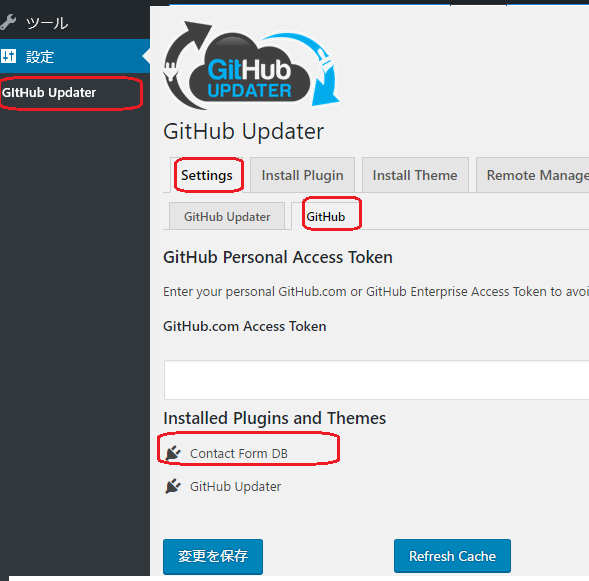Screen dimensions: 589x581
Task: Click the GitHub Updater page heading
Action: pyautogui.click(x=243, y=131)
